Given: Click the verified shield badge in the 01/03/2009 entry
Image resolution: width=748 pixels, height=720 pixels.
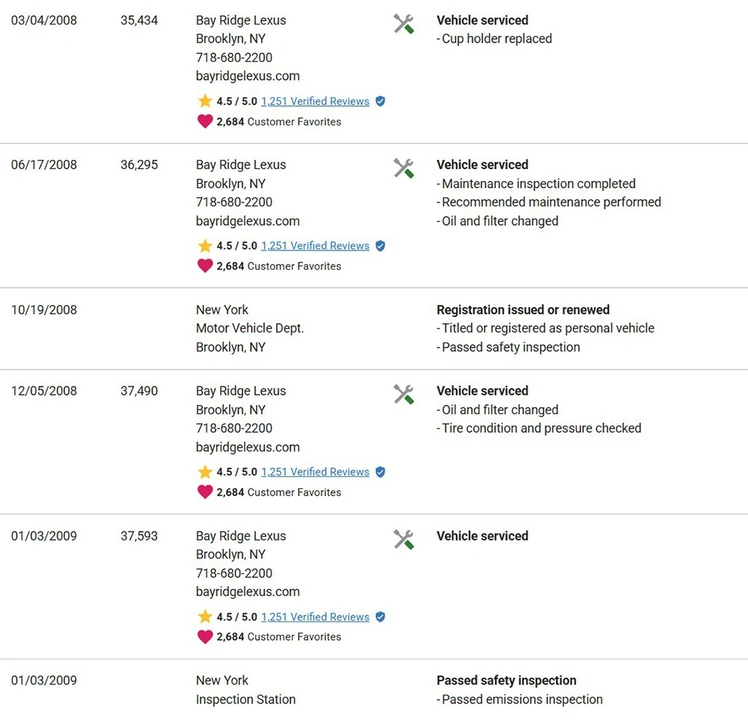Looking at the screenshot, I should (x=380, y=617).
